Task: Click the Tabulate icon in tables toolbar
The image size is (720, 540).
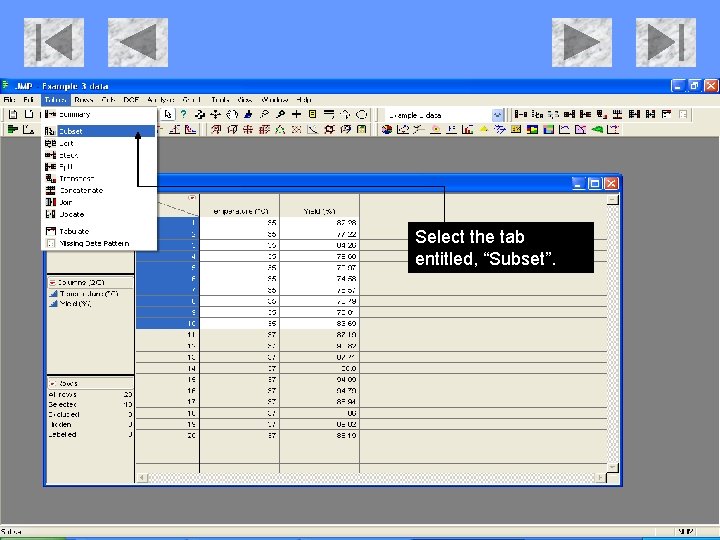Action: (666, 114)
